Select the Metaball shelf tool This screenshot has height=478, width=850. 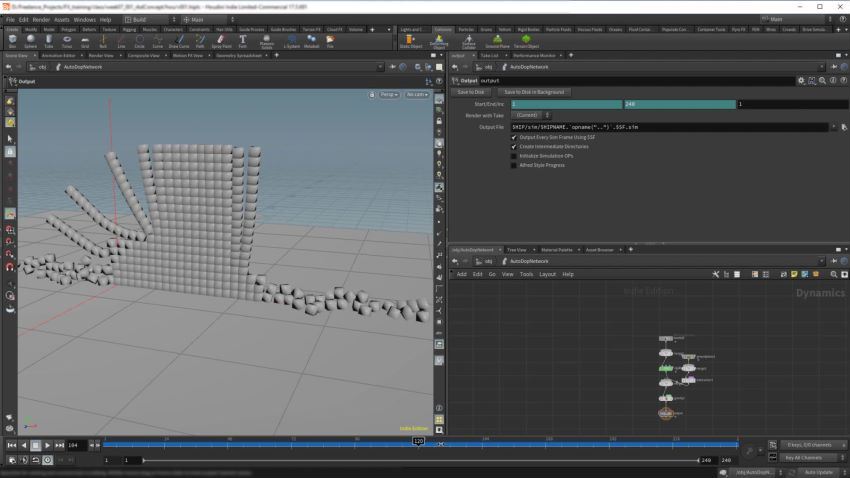[311, 41]
